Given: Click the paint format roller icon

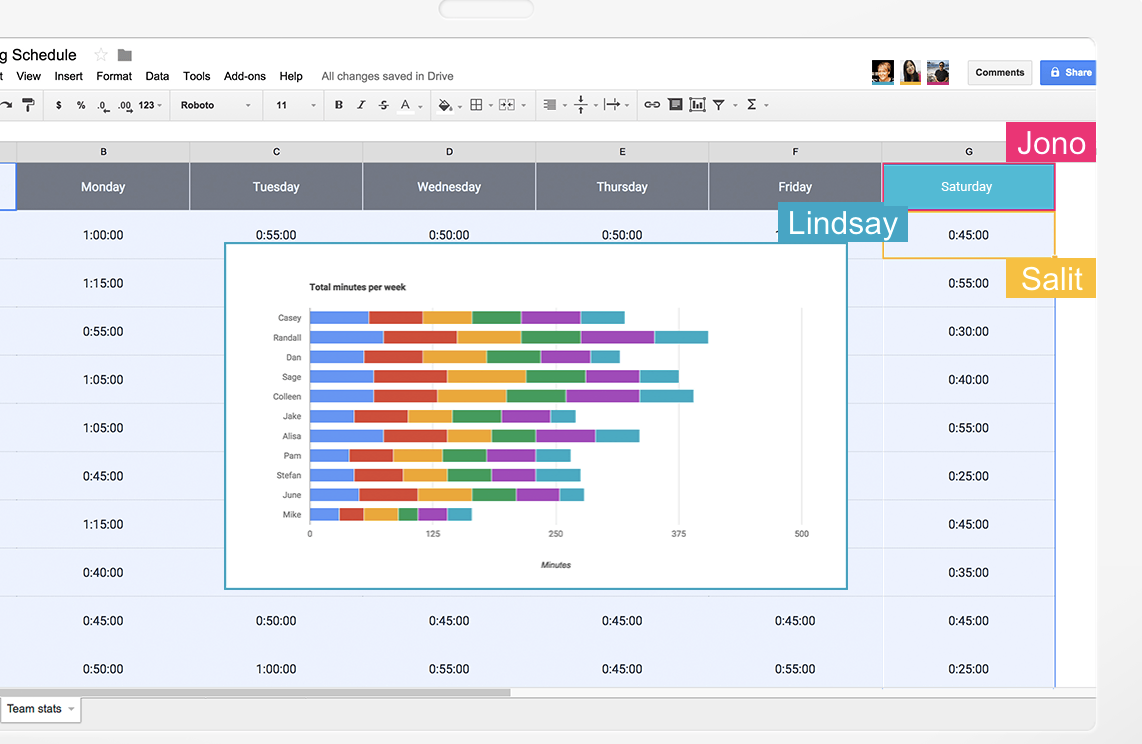Looking at the screenshot, I should click(28, 105).
